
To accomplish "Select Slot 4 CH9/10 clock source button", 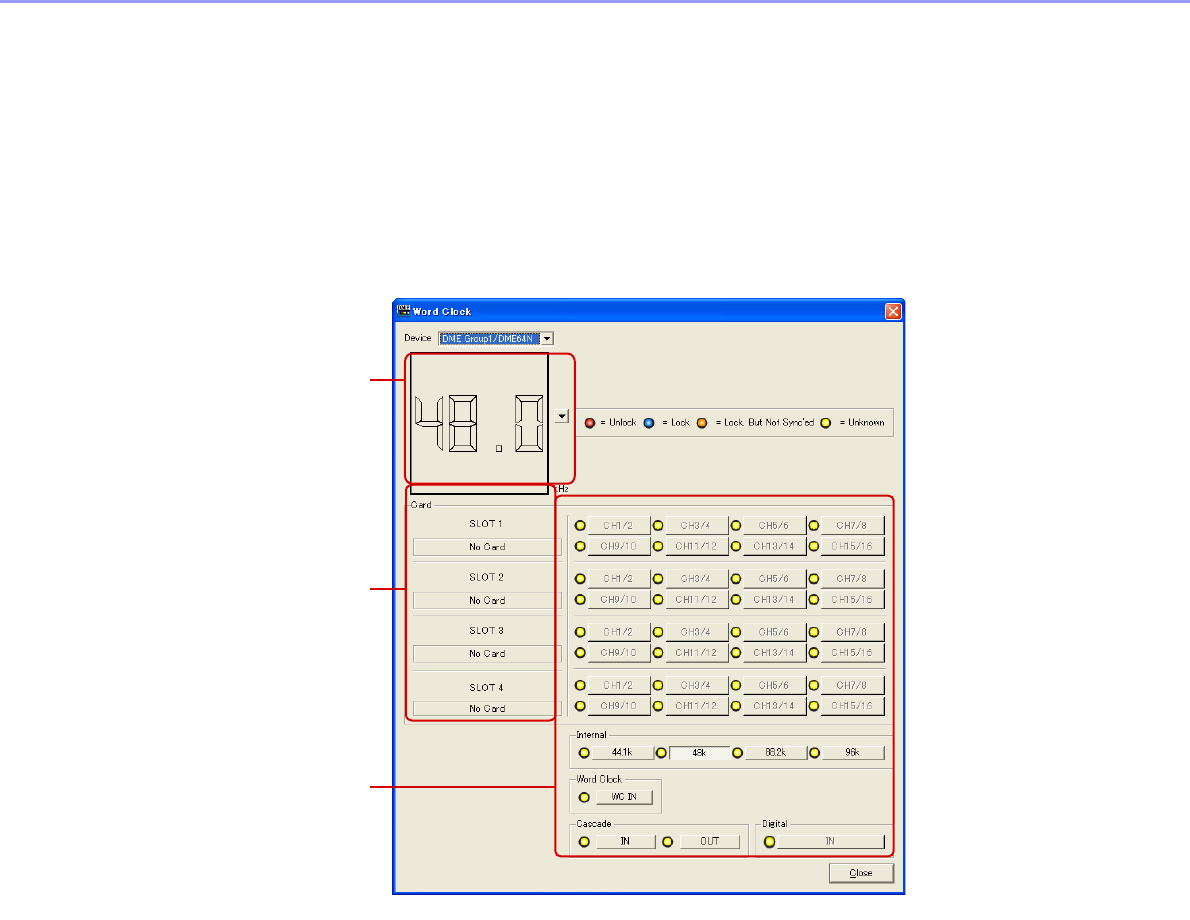I will [x=619, y=706].
